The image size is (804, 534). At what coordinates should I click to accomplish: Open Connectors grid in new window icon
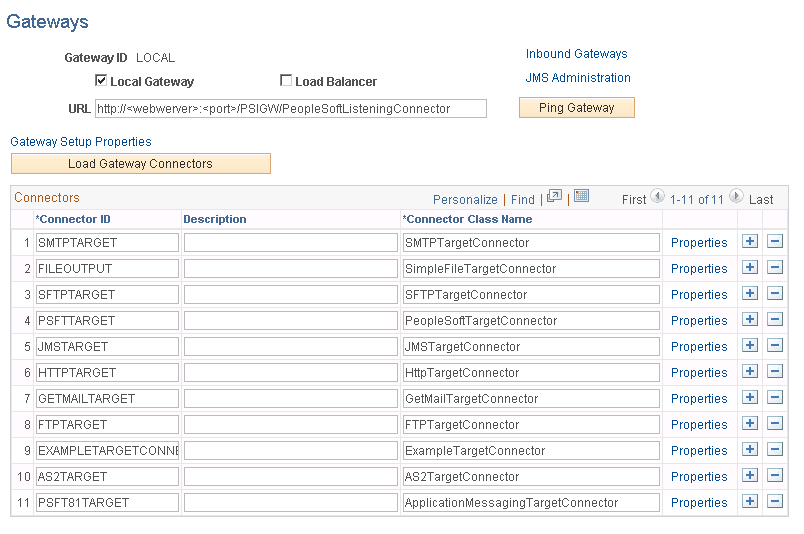(554, 196)
